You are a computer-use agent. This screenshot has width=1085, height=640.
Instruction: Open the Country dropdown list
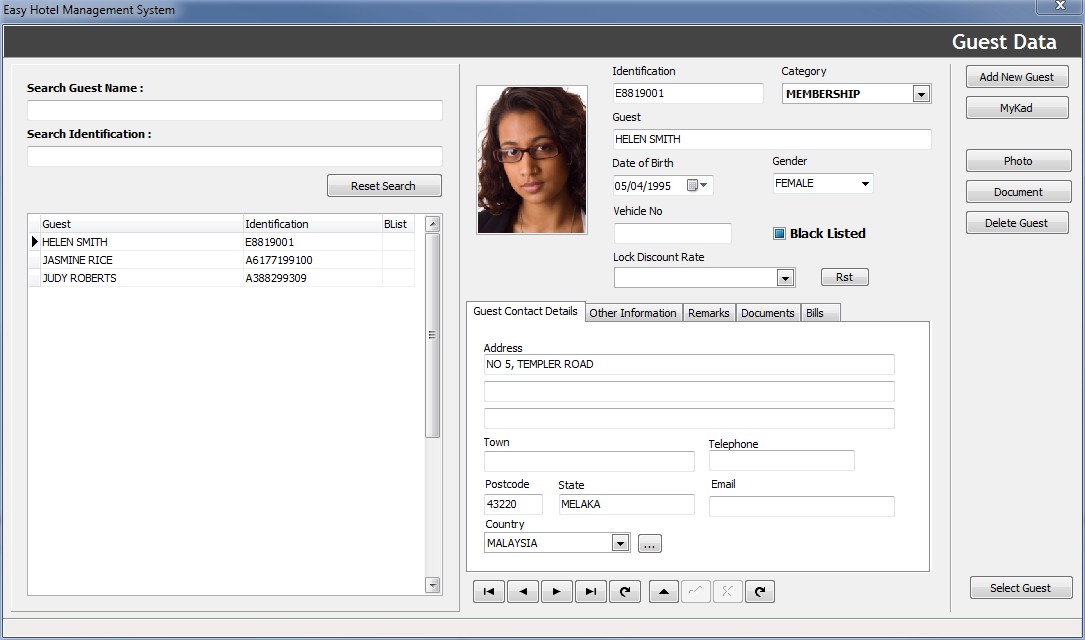pos(620,544)
